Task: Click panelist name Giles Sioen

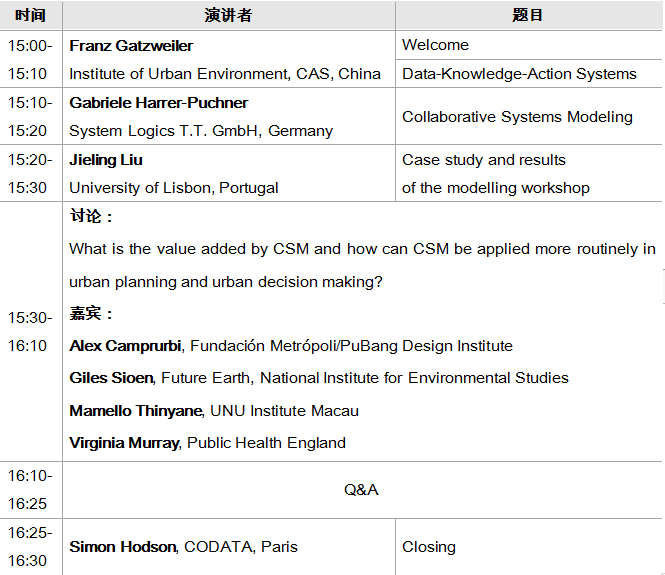Action: tap(110, 378)
